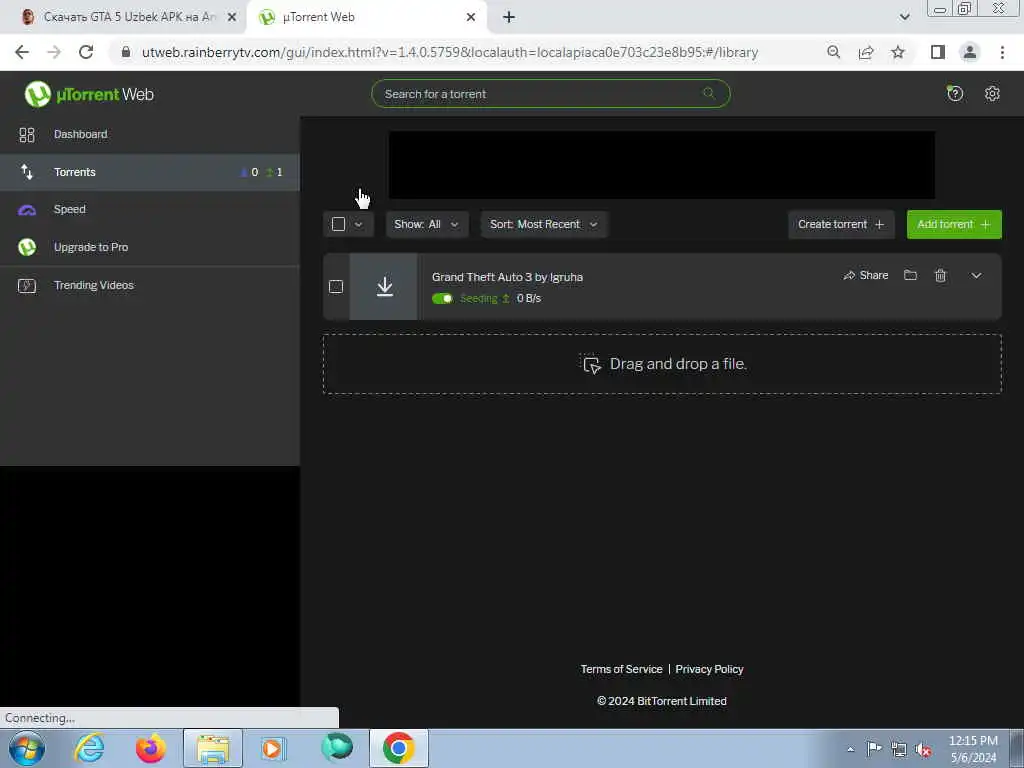Open the Privacy Policy link
Viewport: 1024px width, 768px height.
click(x=709, y=669)
